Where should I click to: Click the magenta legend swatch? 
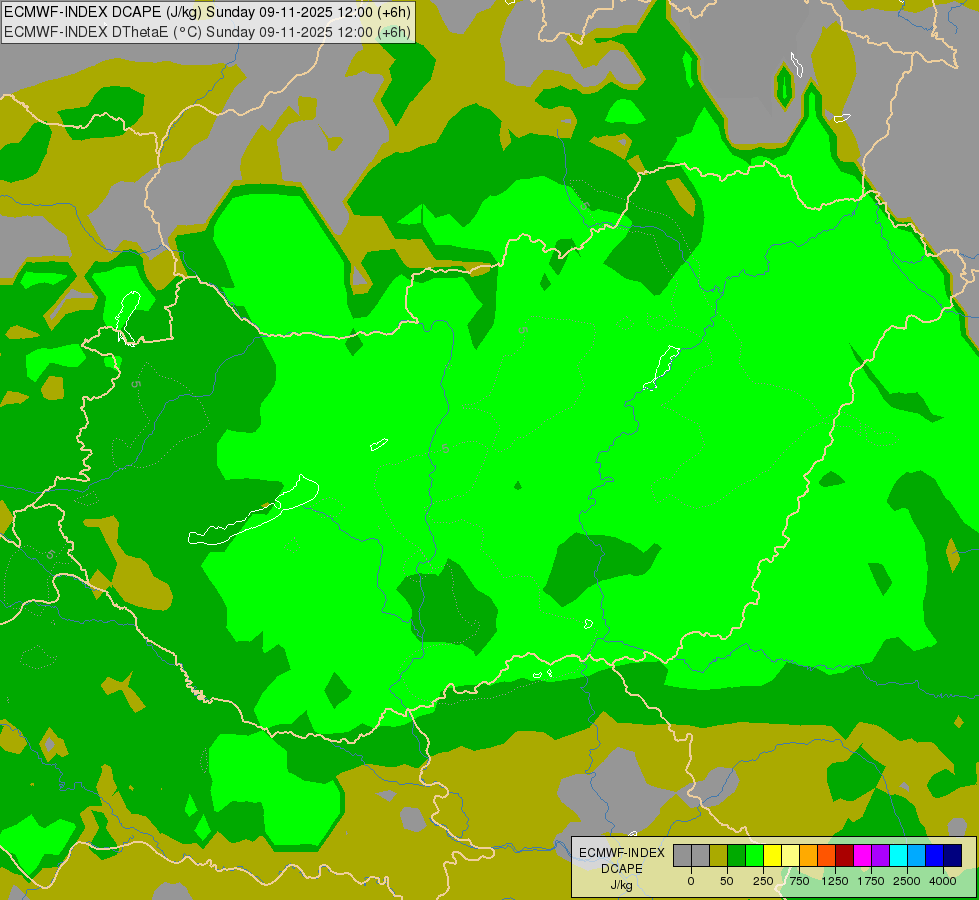(x=862, y=855)
